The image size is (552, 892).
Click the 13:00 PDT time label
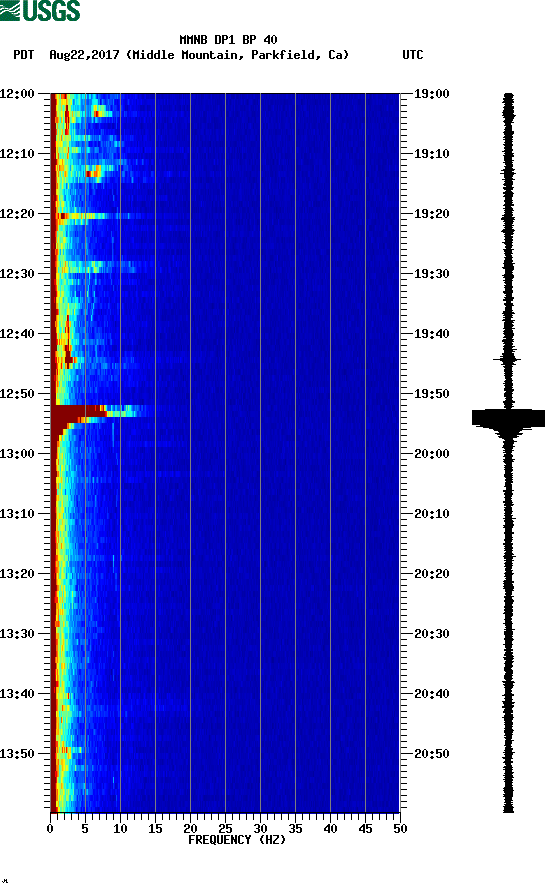[x=18, y=453]
